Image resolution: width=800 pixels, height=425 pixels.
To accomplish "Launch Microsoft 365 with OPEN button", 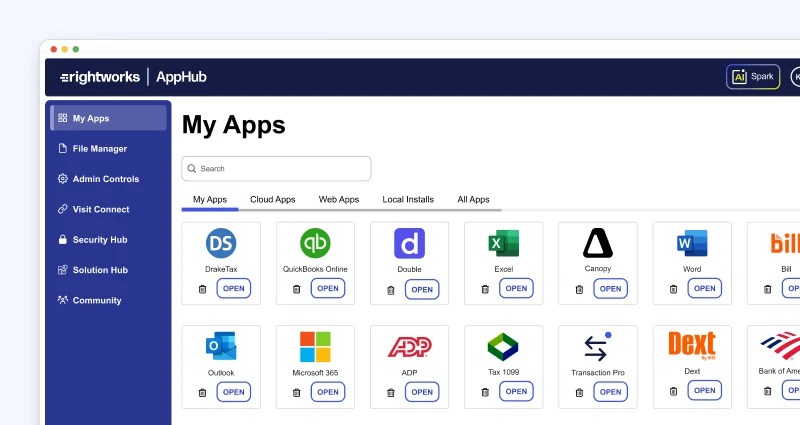I will 328,392.
